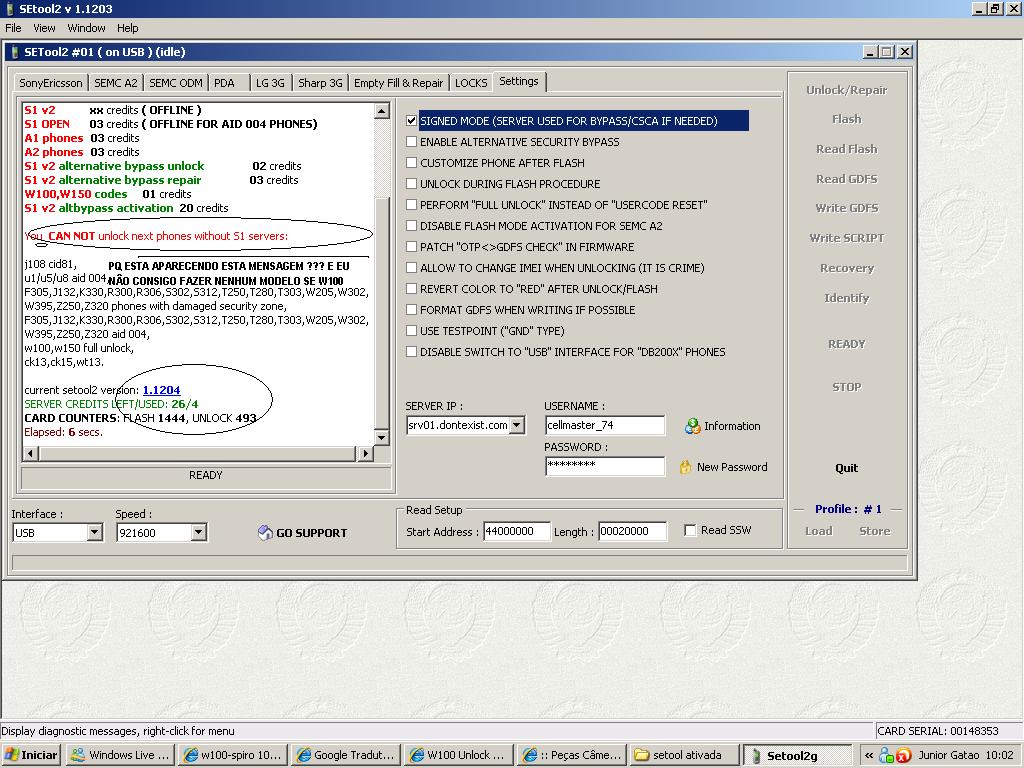Screen dimensions: 1024x768
Task: Switch to the SonyEricsson tab
Action: click(x=51, y=83)
